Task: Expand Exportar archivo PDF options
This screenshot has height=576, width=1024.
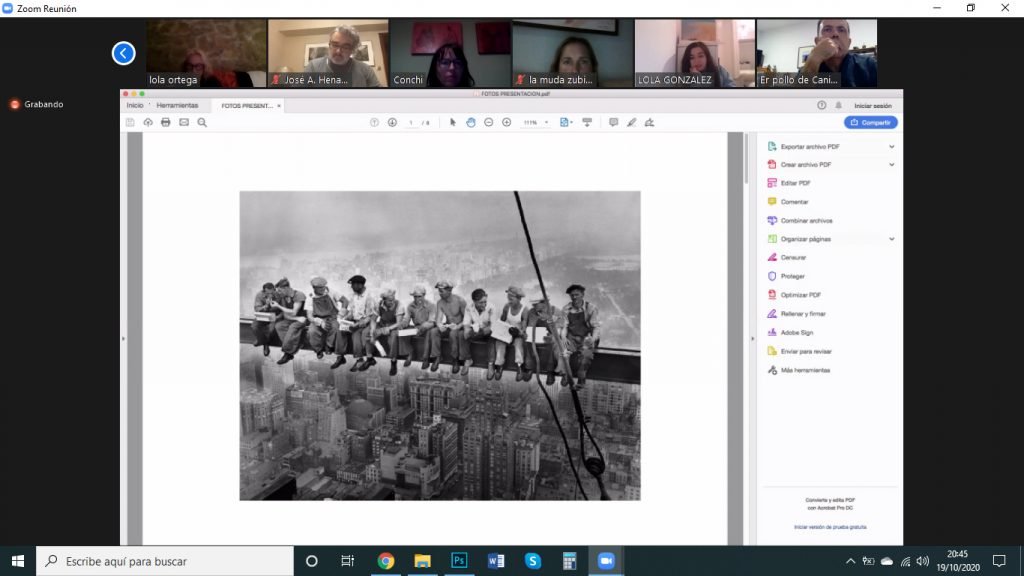Action: [891, 146]
